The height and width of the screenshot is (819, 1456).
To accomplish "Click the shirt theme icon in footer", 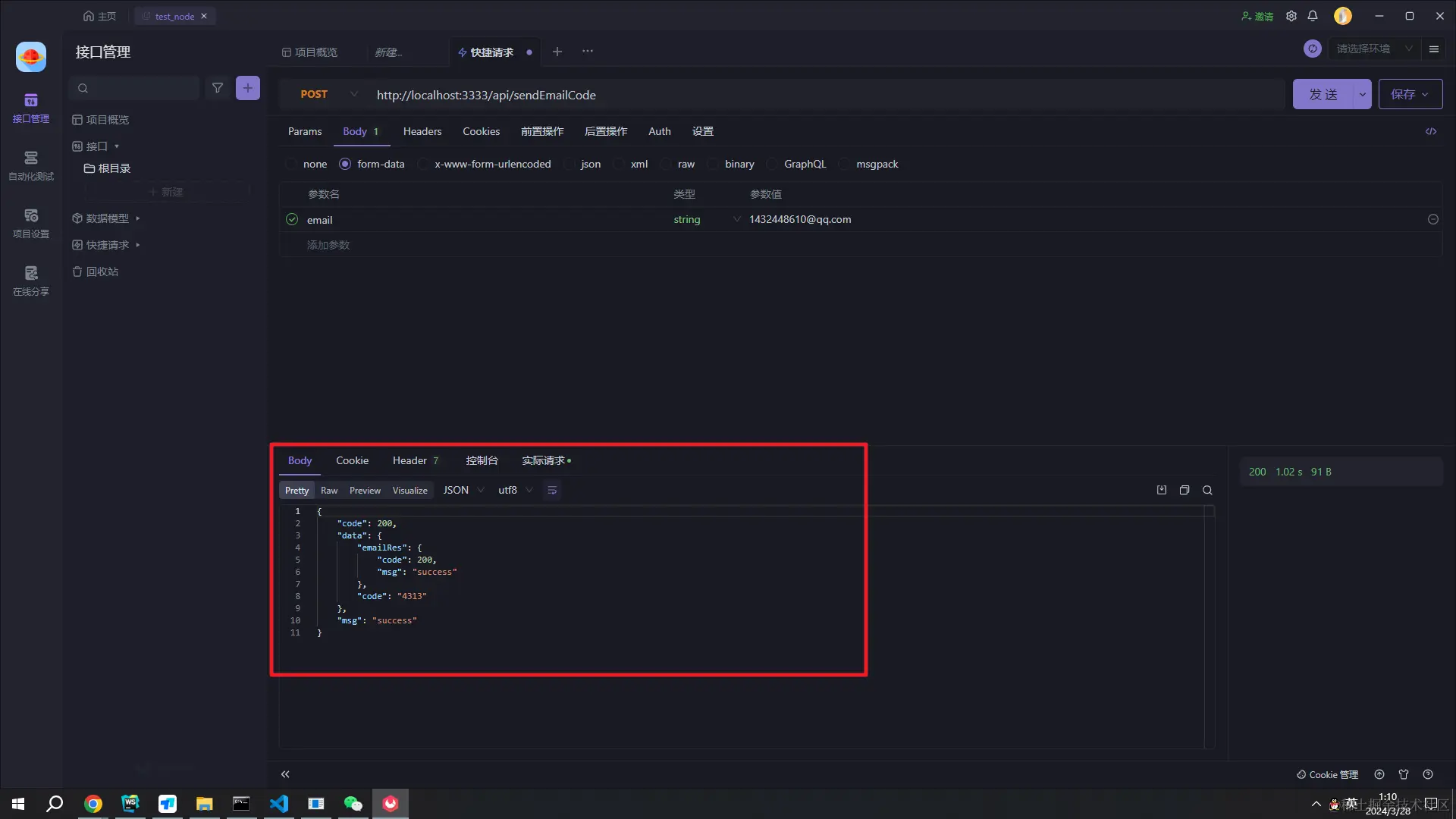I will 1404,774.
